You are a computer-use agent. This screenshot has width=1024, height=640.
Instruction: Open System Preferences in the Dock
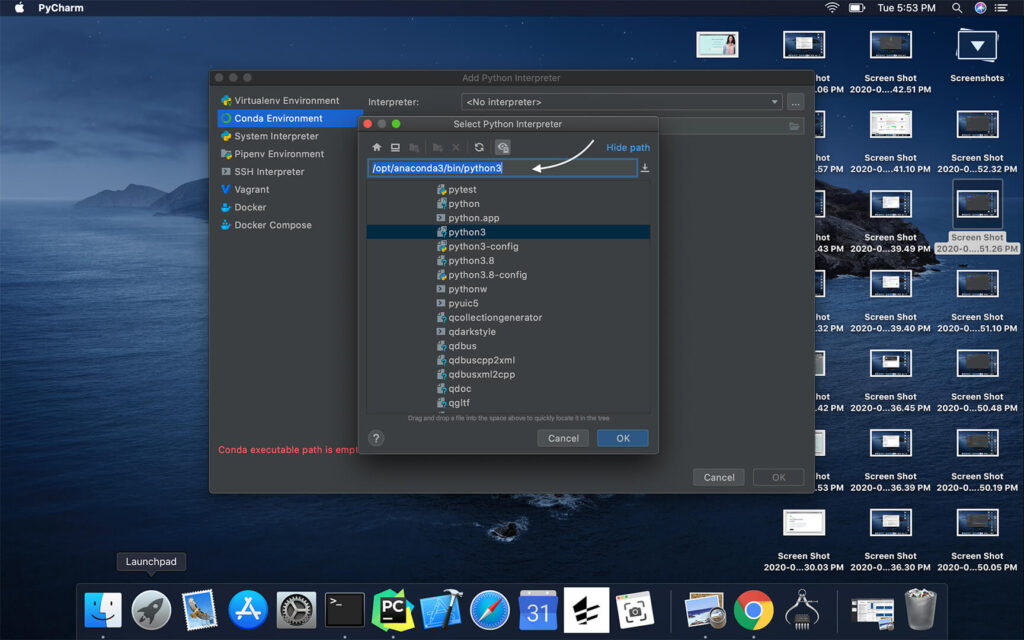296,611
